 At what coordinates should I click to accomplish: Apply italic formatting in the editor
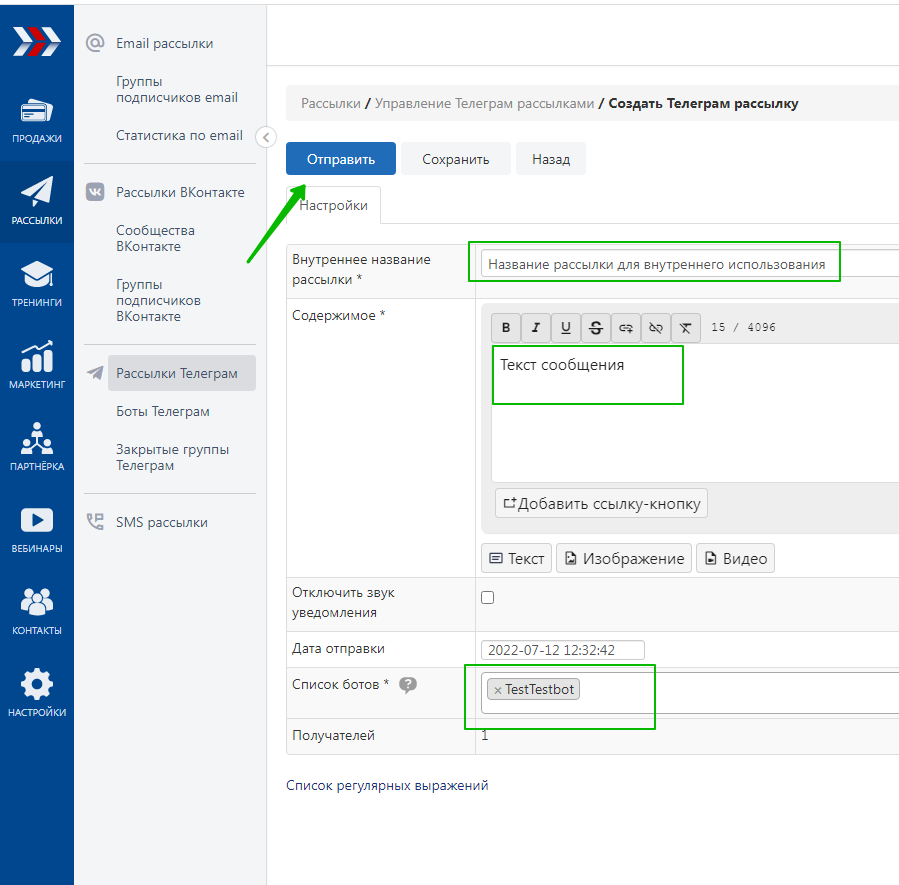tap(536, 327)
